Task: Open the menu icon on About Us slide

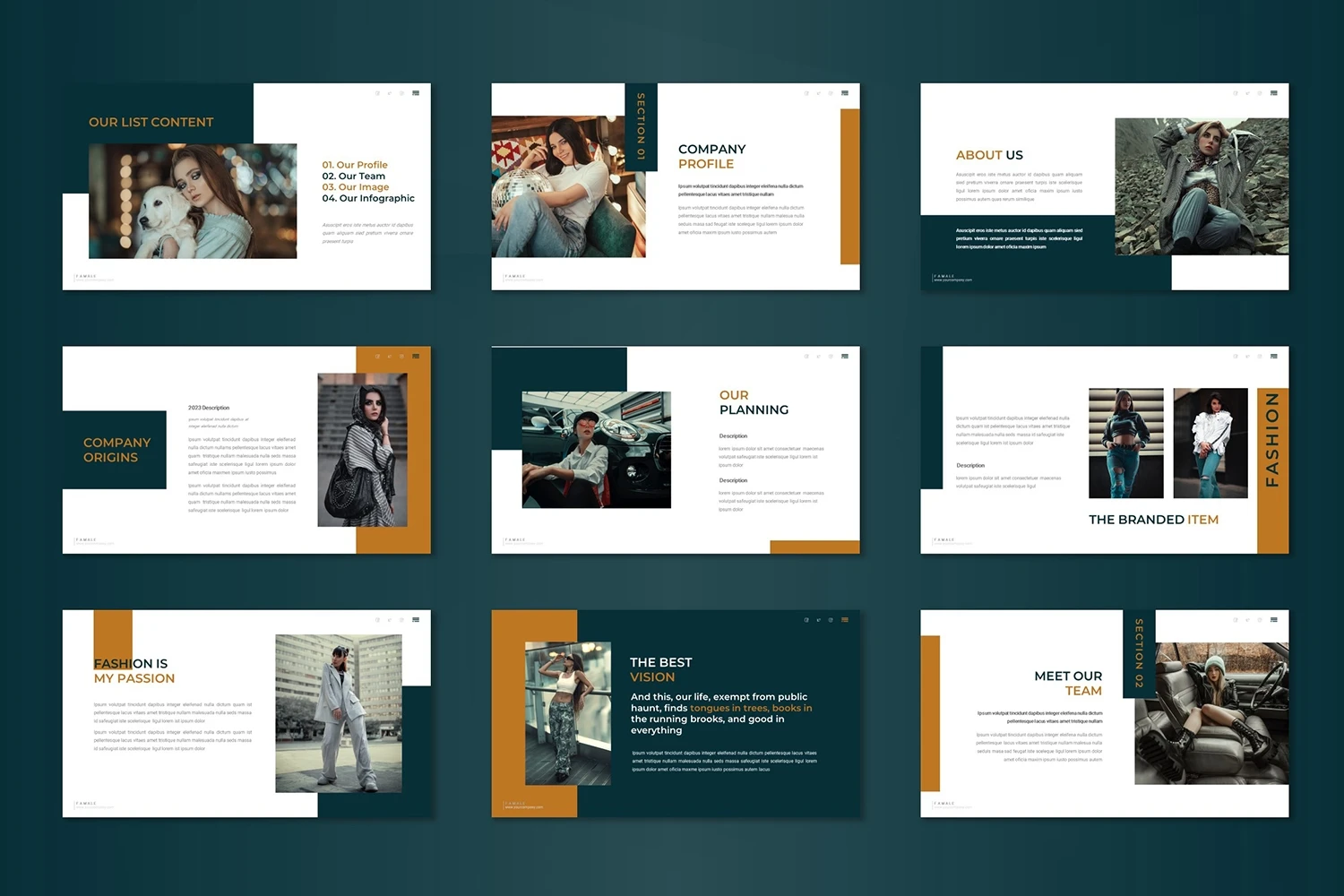Action: (1273, 93)
